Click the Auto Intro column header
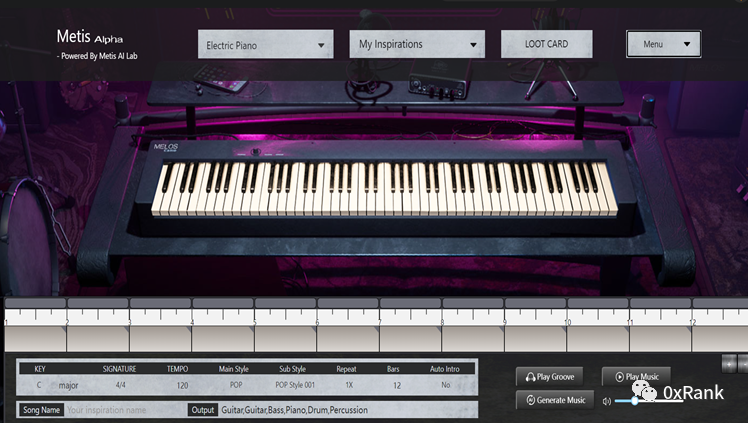This screenshot has width=748, height=423. pos(445,369)
